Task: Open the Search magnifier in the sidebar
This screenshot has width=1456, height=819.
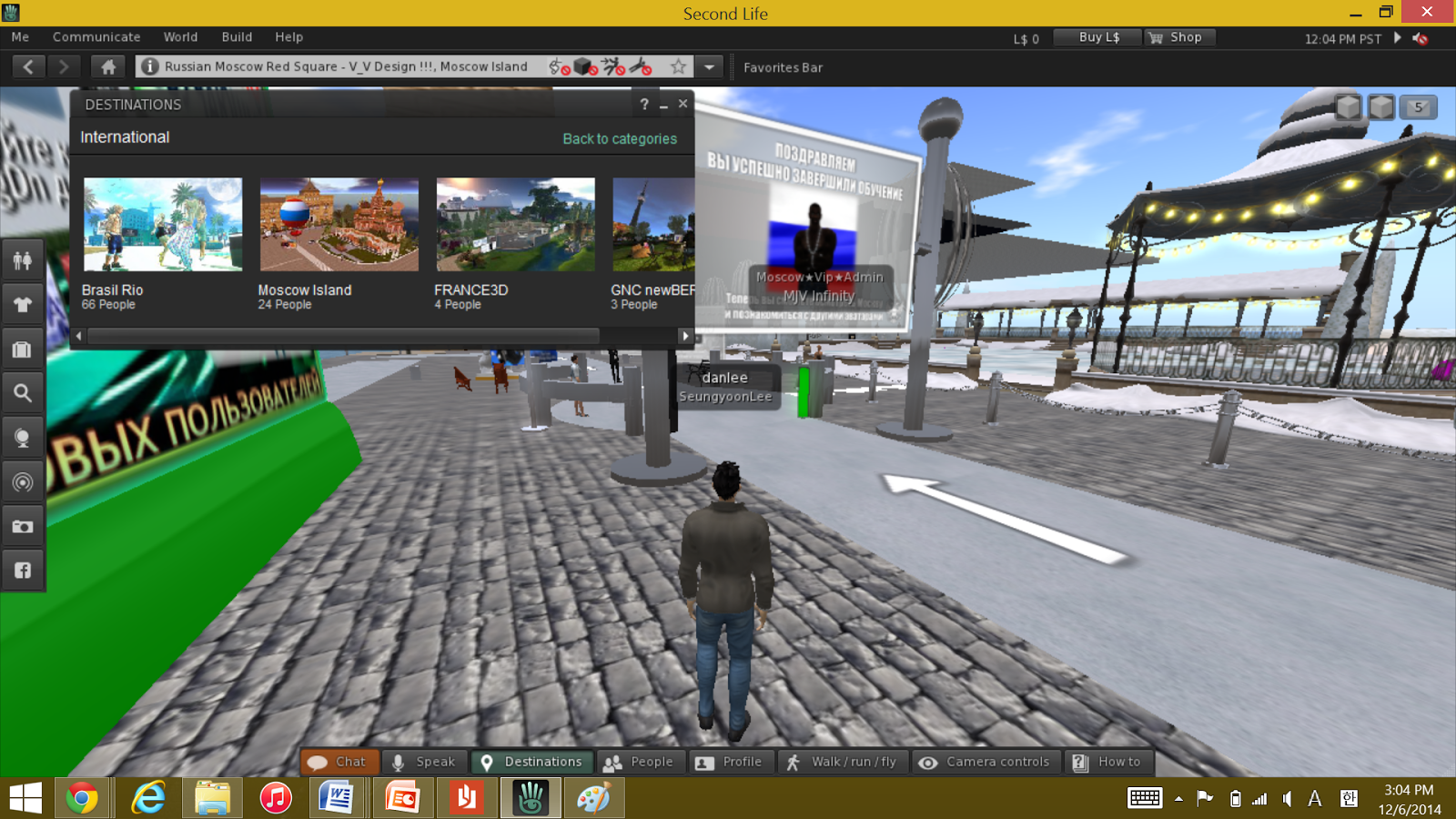Action: [23, 393]
